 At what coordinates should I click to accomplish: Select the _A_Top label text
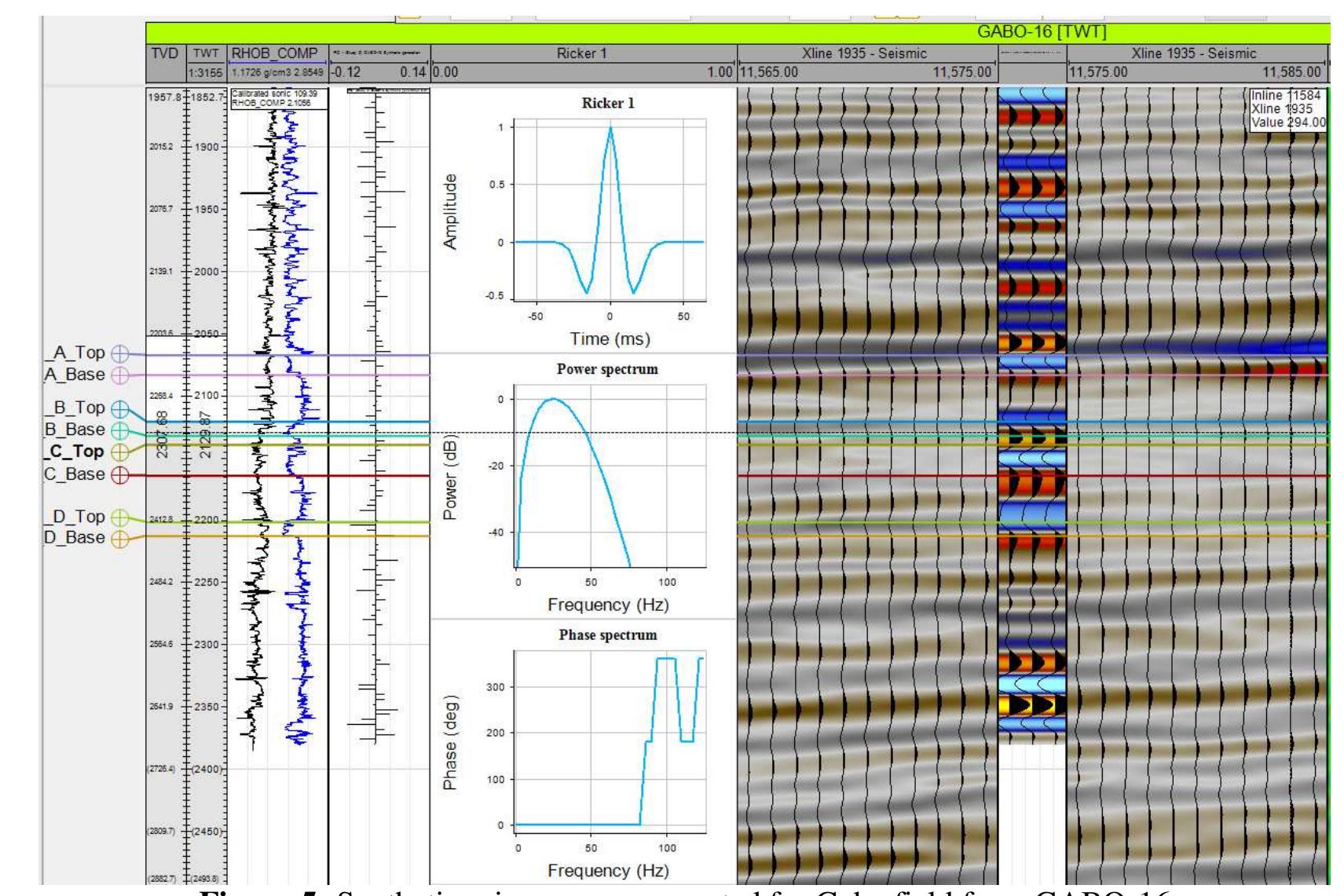coord(74,353)
